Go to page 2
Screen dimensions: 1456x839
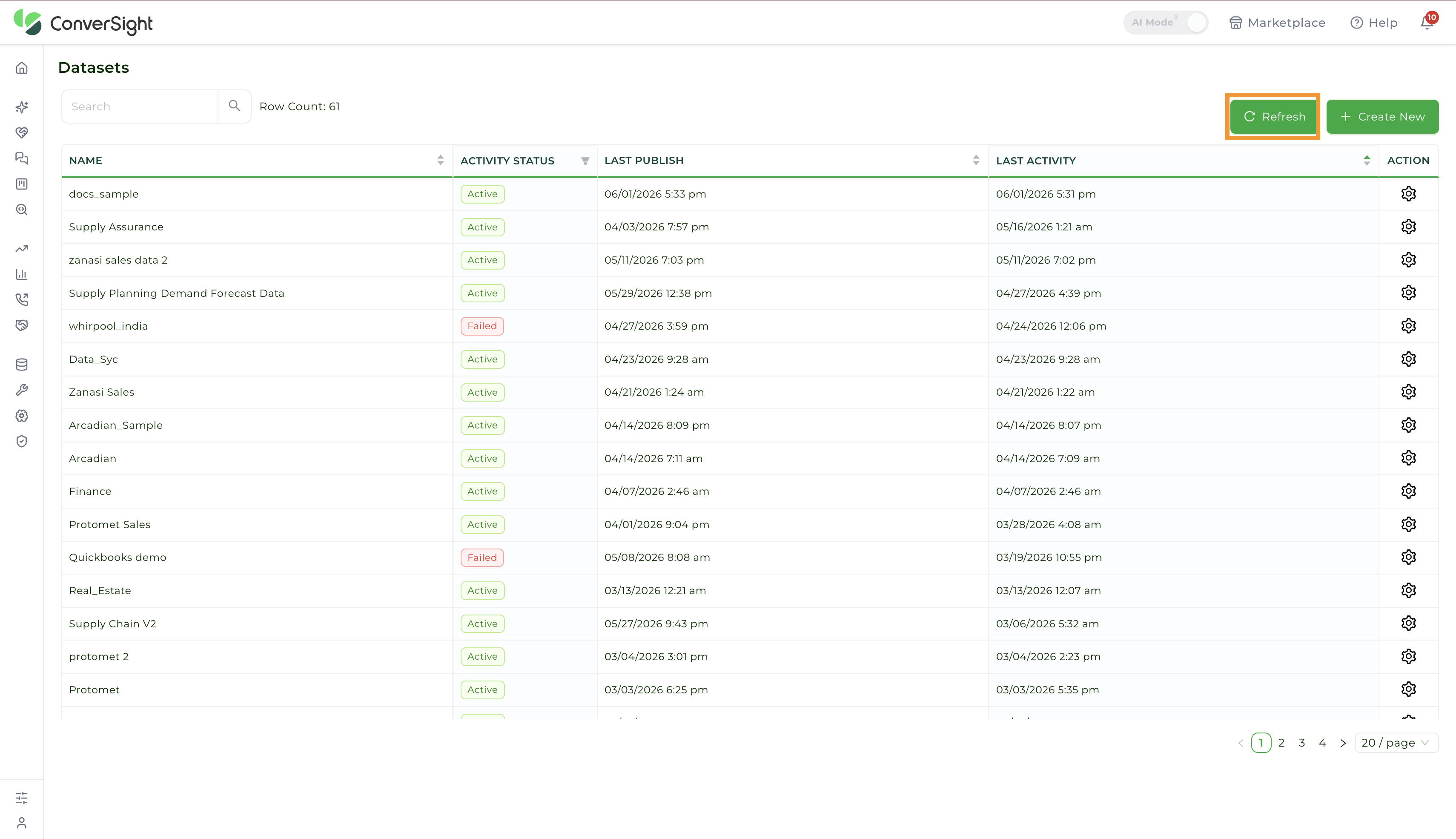(x=1281, y=743)
